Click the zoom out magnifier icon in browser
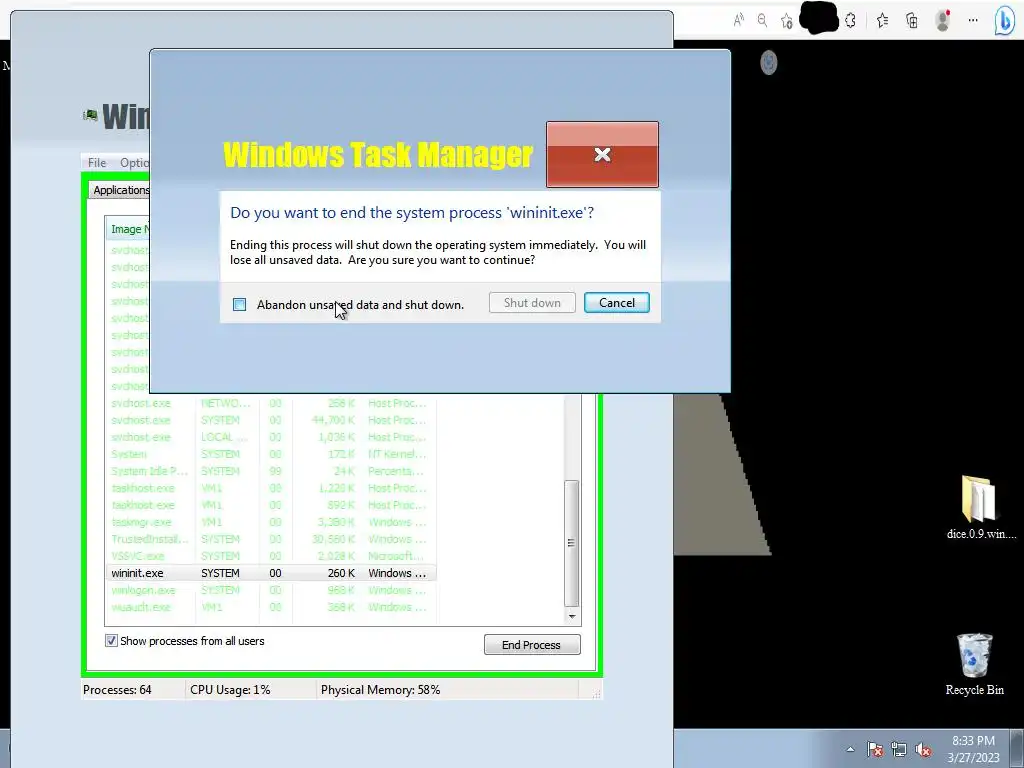The height and width of the screenshot is (768, 1024). pos(762,20)
